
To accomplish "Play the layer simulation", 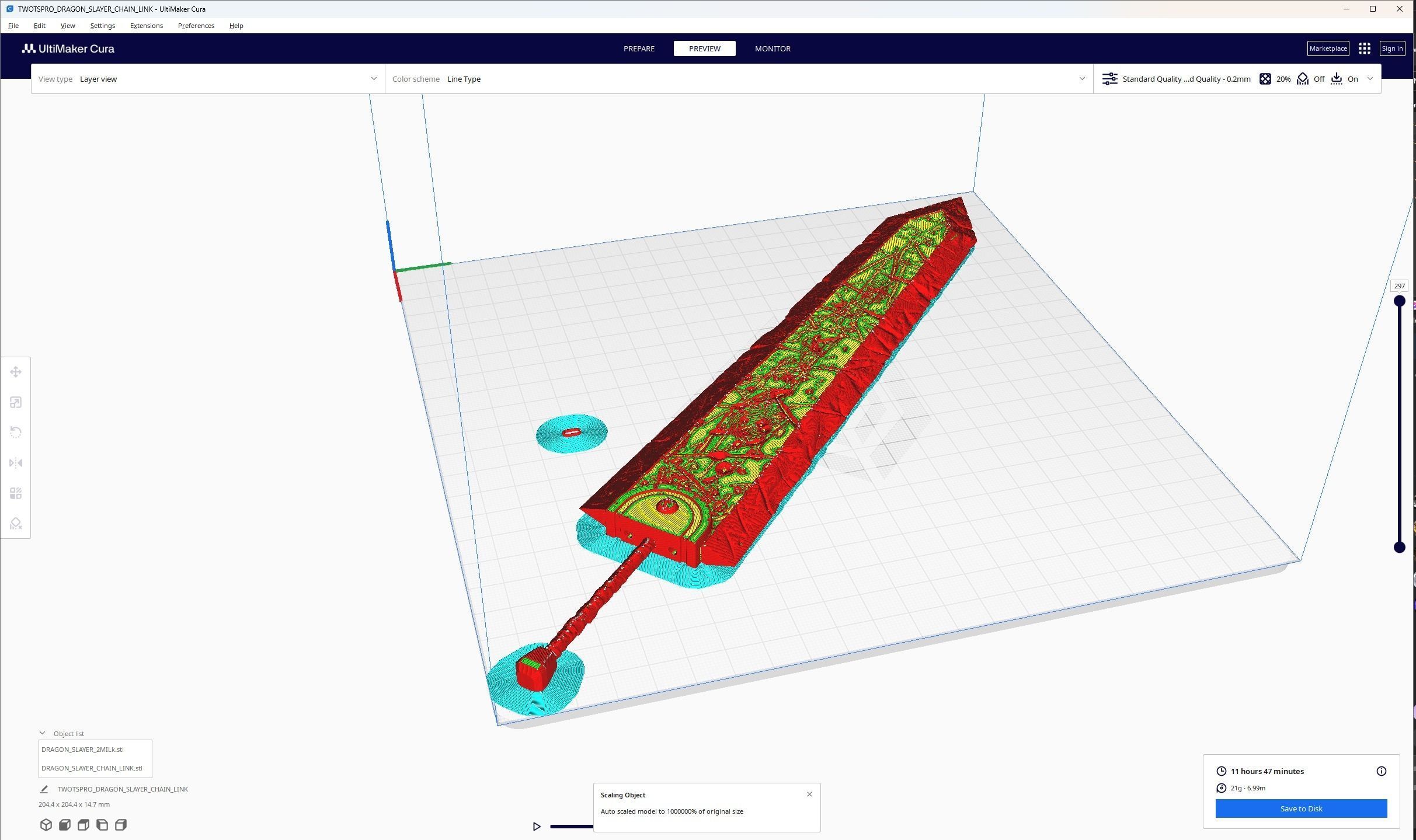I will click(537, 827).
